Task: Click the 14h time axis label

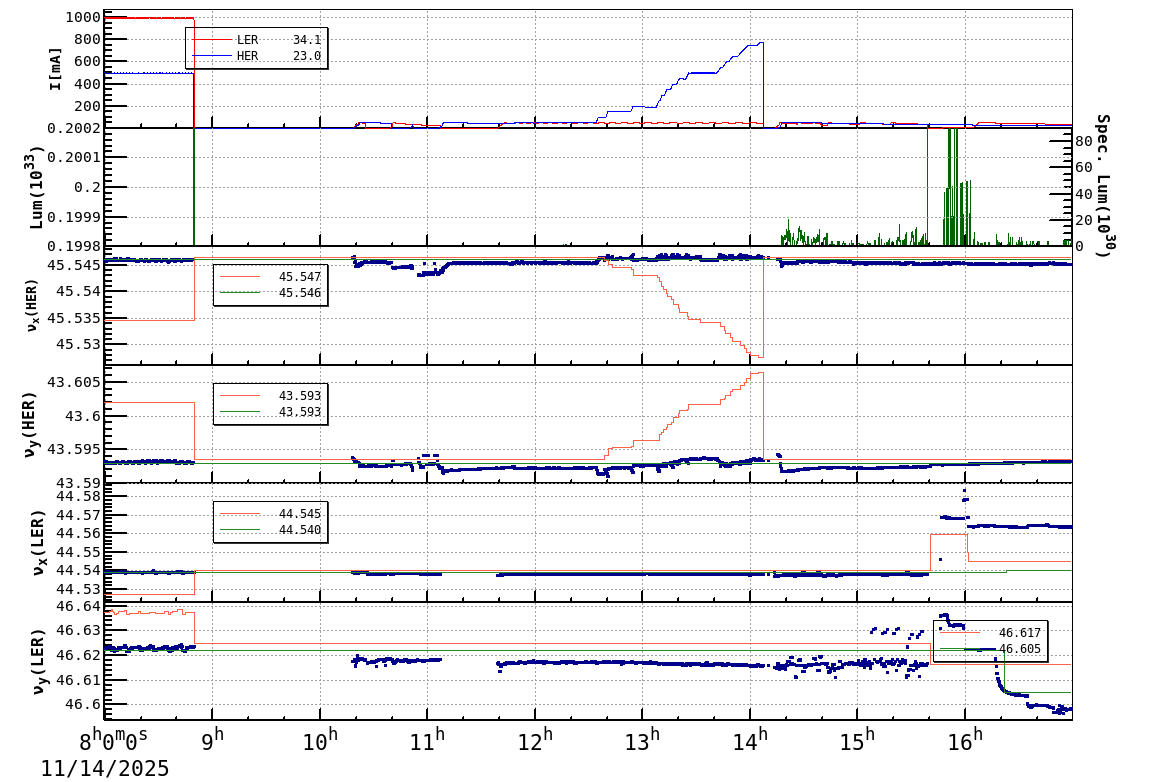Action: 750,739
